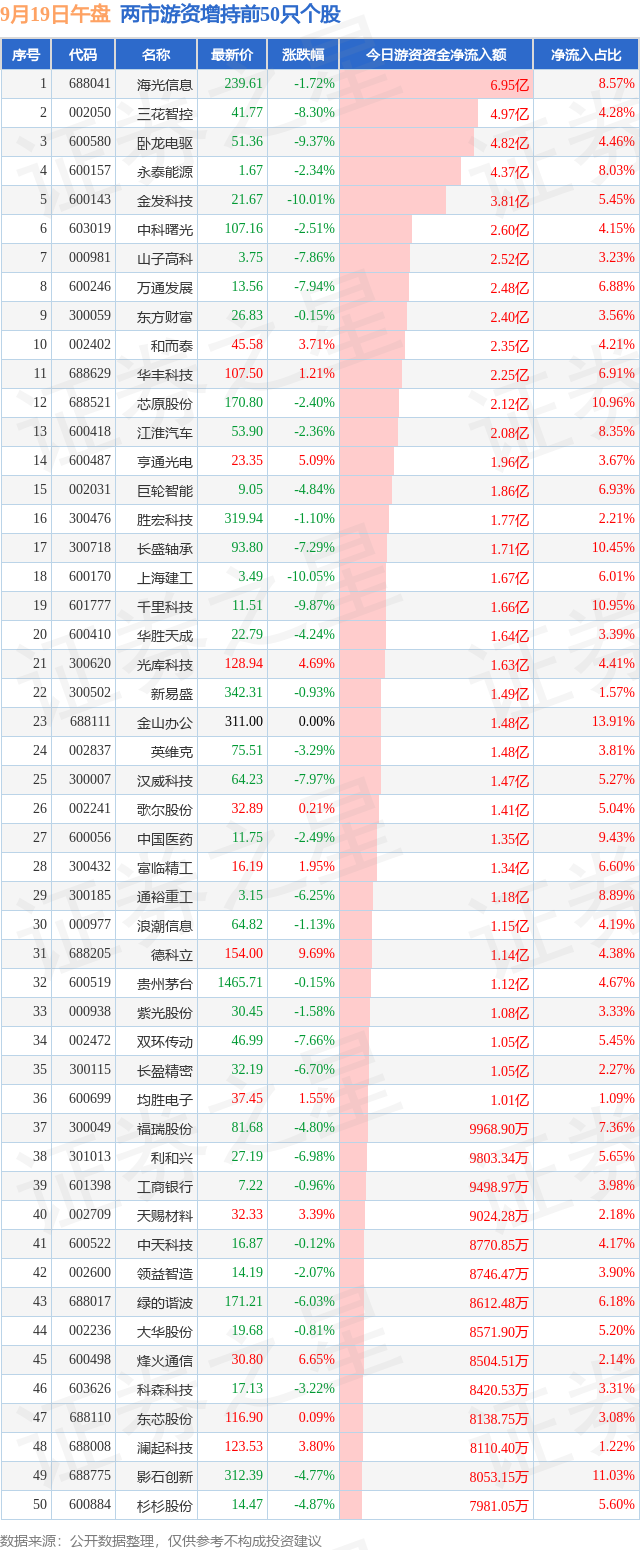
Task: Click stock name 卧龙电驱
Action: coord(165,143)
